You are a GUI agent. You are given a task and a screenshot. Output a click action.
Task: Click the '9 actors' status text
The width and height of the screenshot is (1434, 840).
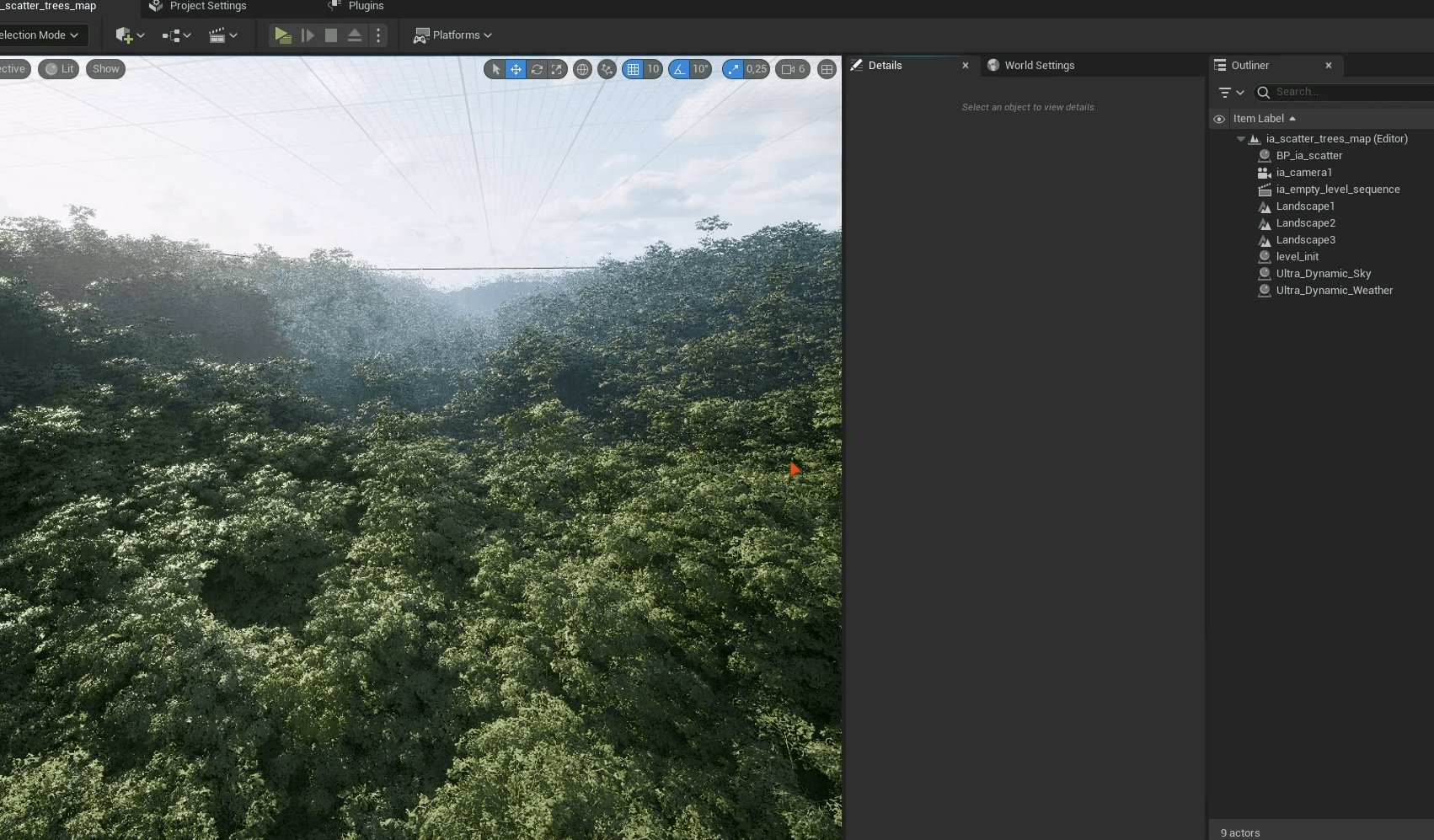coord(1240,832)
